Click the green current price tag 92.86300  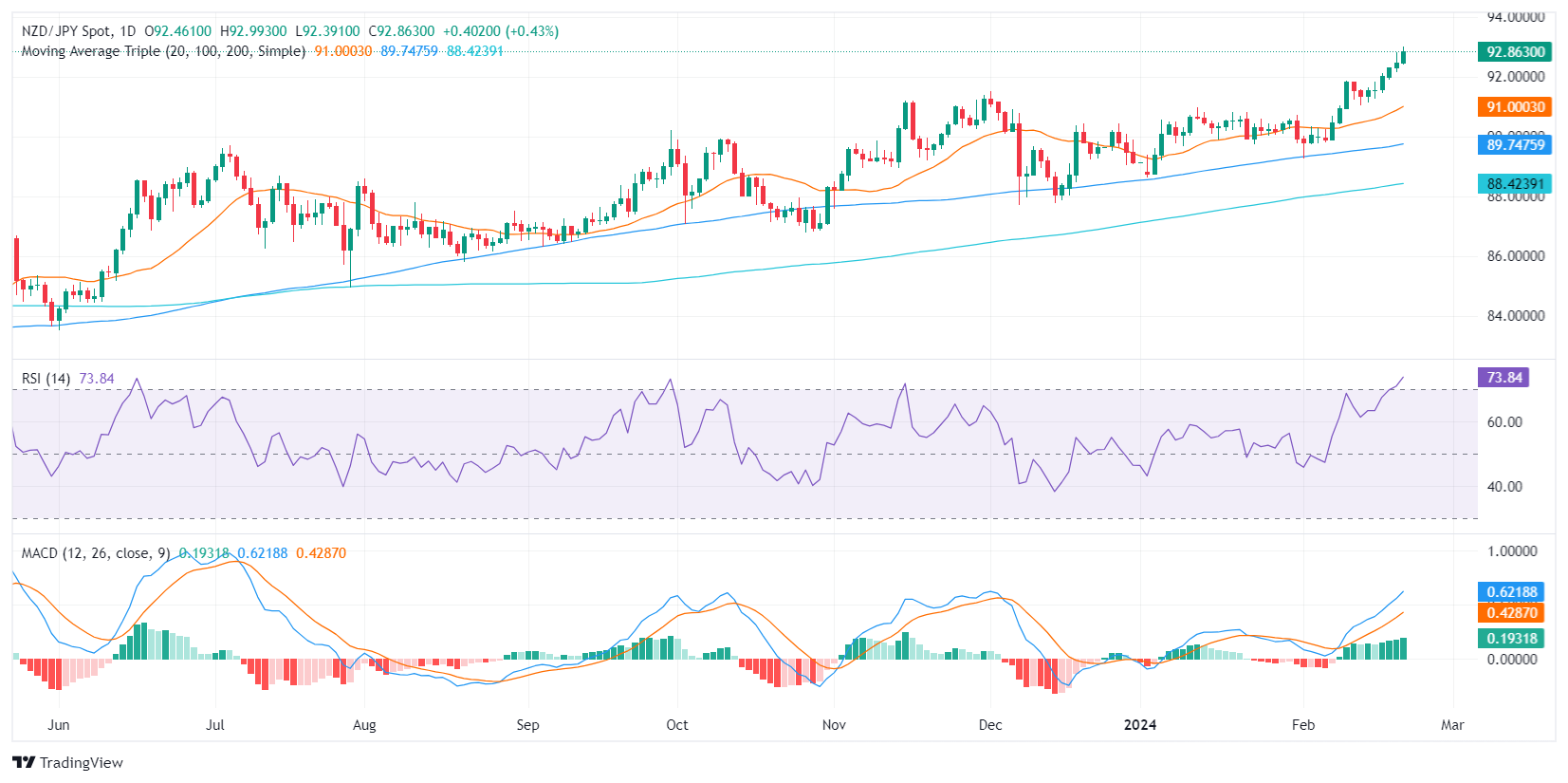[x=1514, y=52]
